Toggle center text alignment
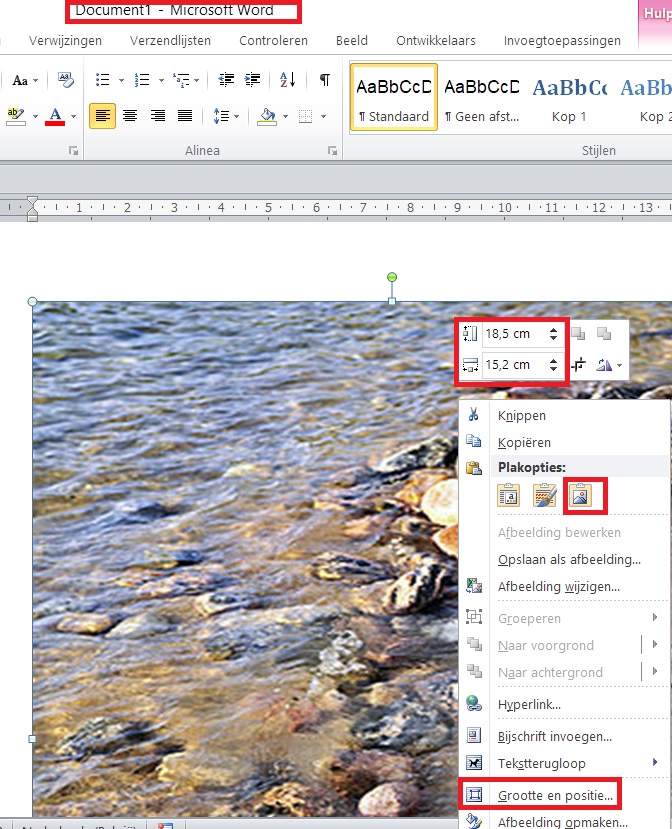Viewport: 672px width, 829px height. tap(129, 116)
